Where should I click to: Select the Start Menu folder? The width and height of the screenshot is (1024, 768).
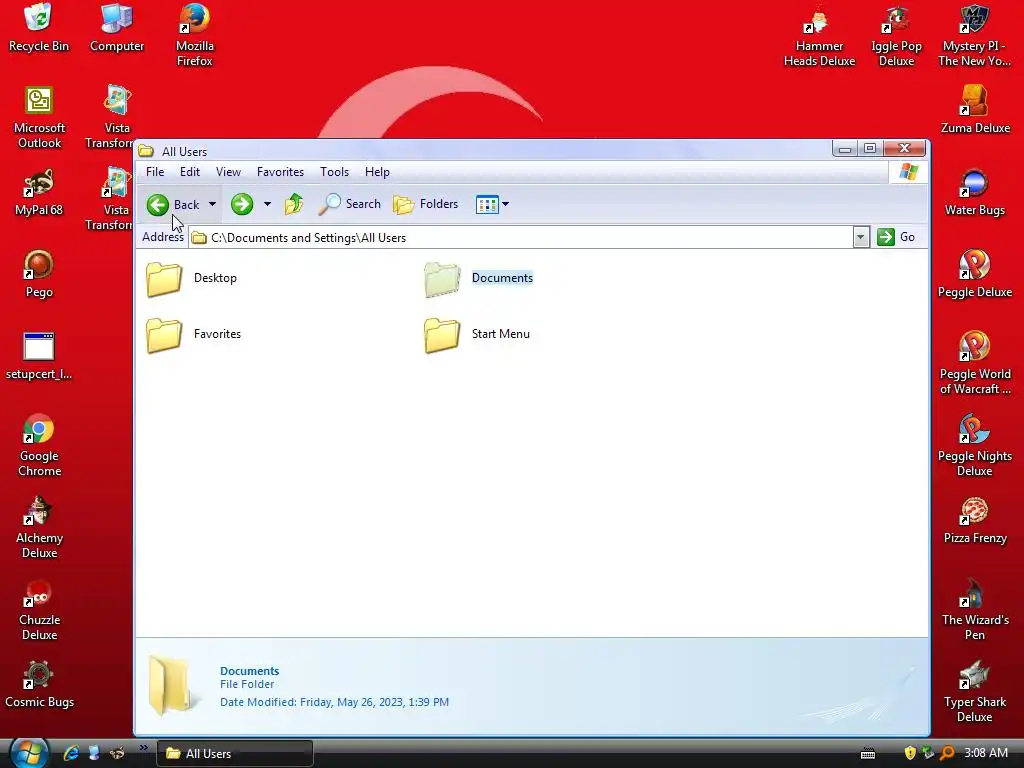[x=477, y=334]
